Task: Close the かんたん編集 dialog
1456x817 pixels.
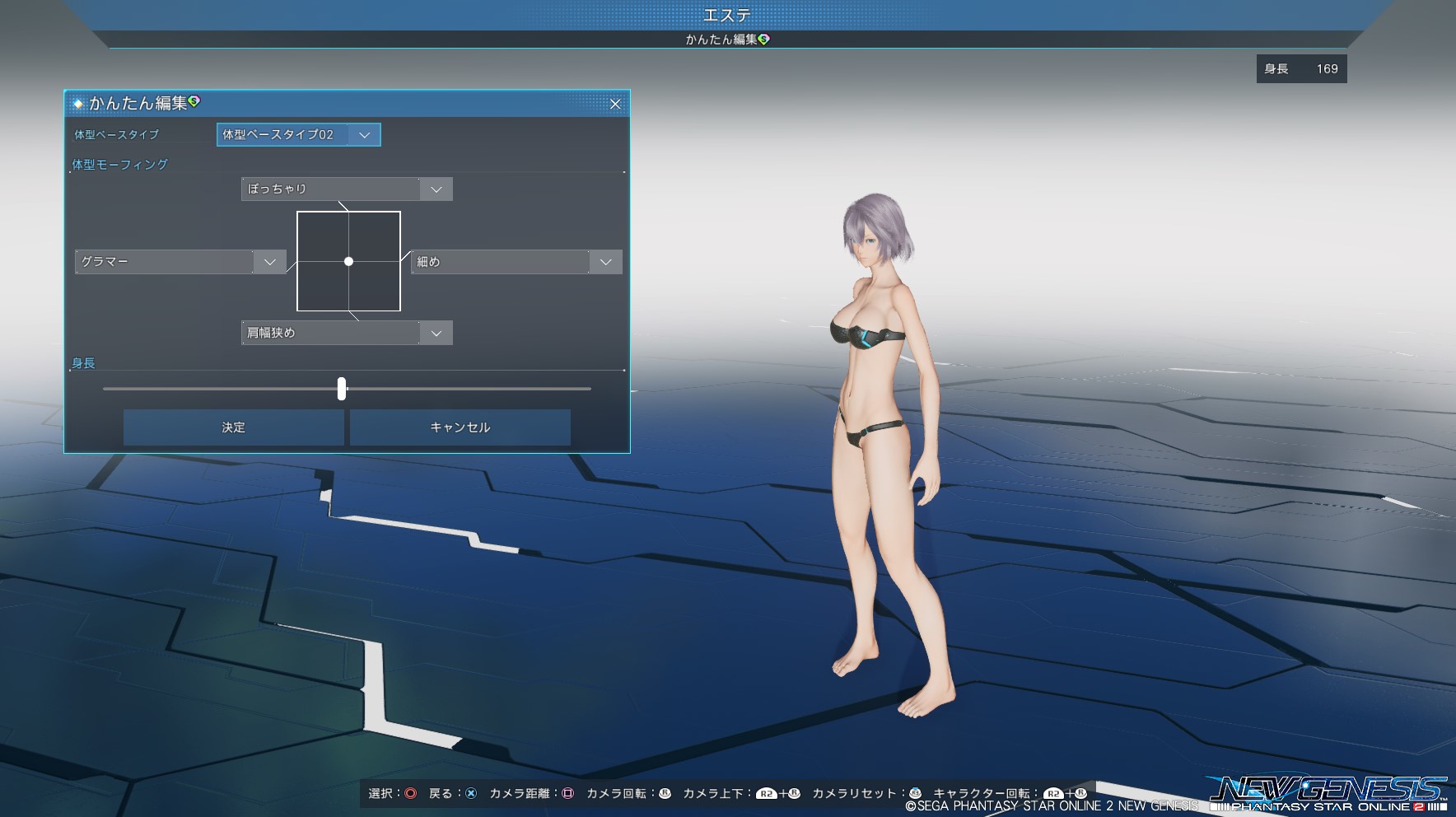Action: pyautogui.click(x=615, y=104)
